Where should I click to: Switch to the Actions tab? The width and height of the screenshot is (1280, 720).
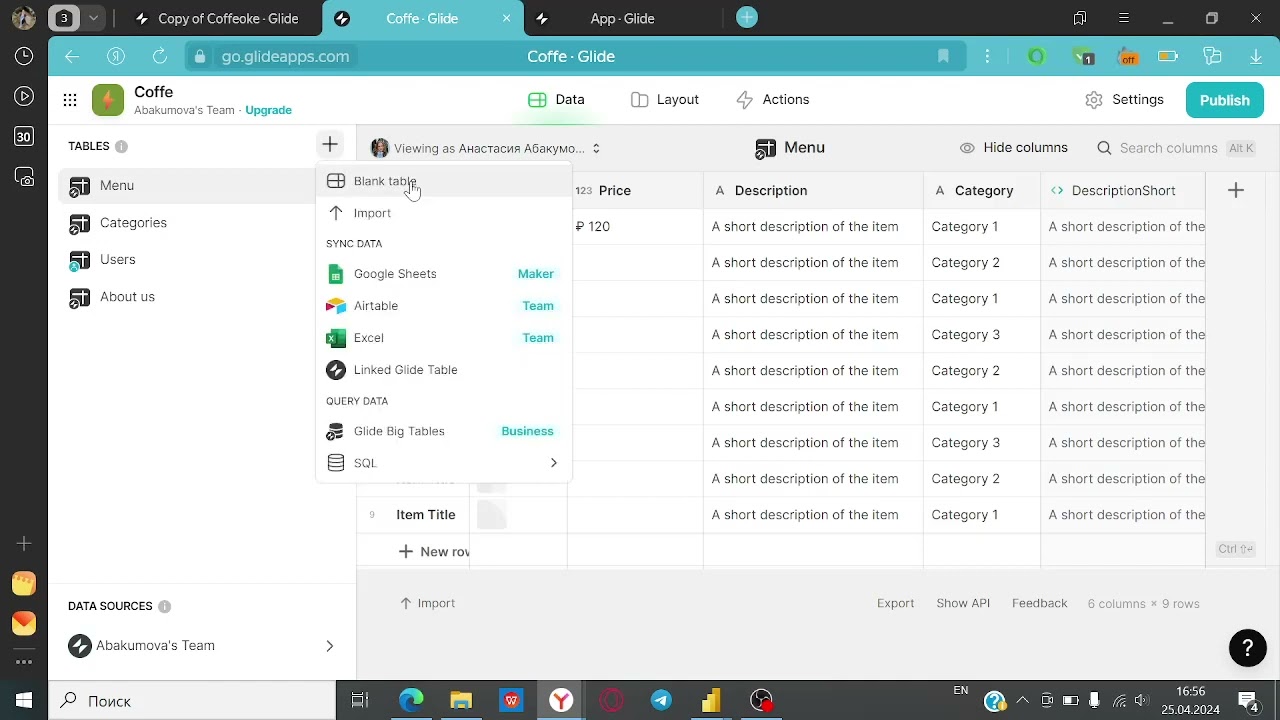click(x=773, y=100)
